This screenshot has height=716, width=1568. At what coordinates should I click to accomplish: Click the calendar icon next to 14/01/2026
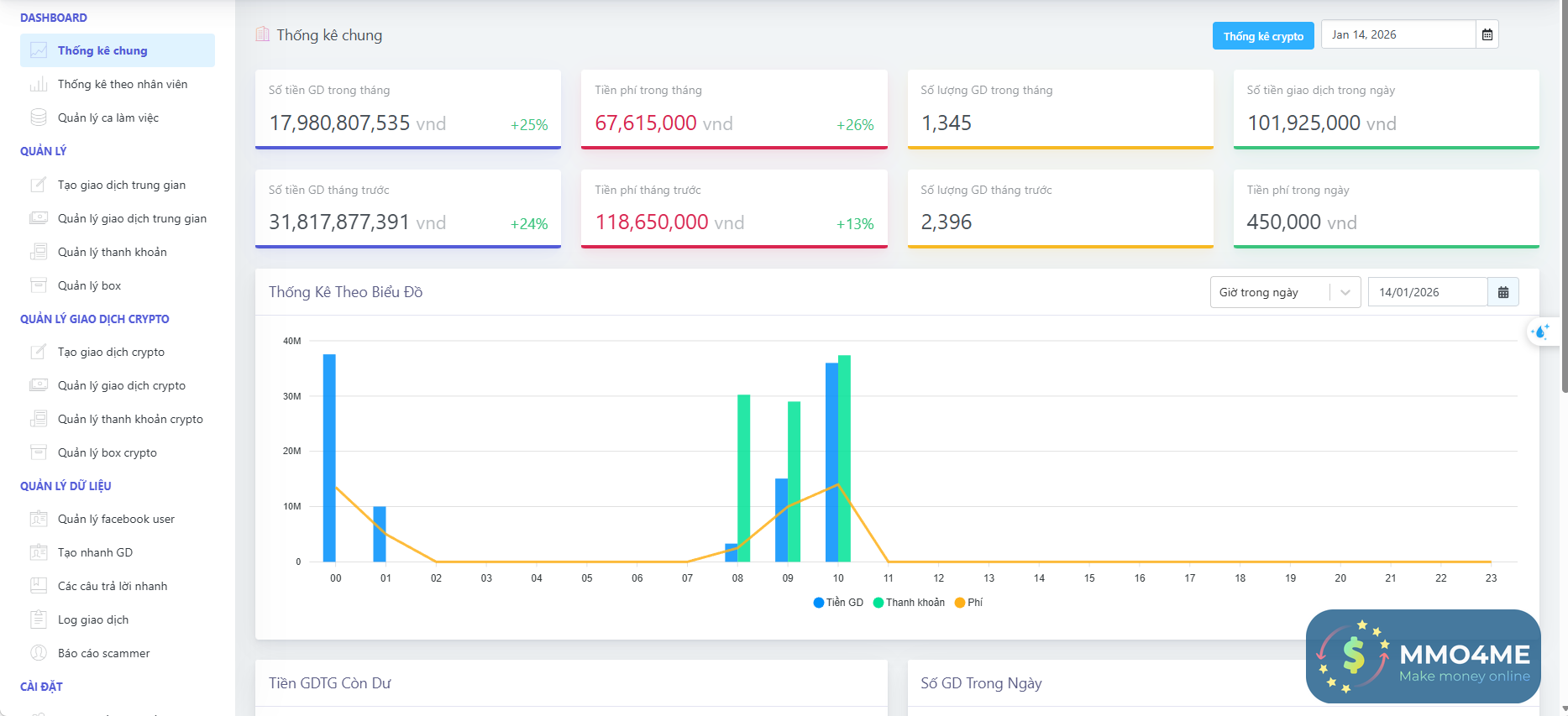pos(1503,292)
